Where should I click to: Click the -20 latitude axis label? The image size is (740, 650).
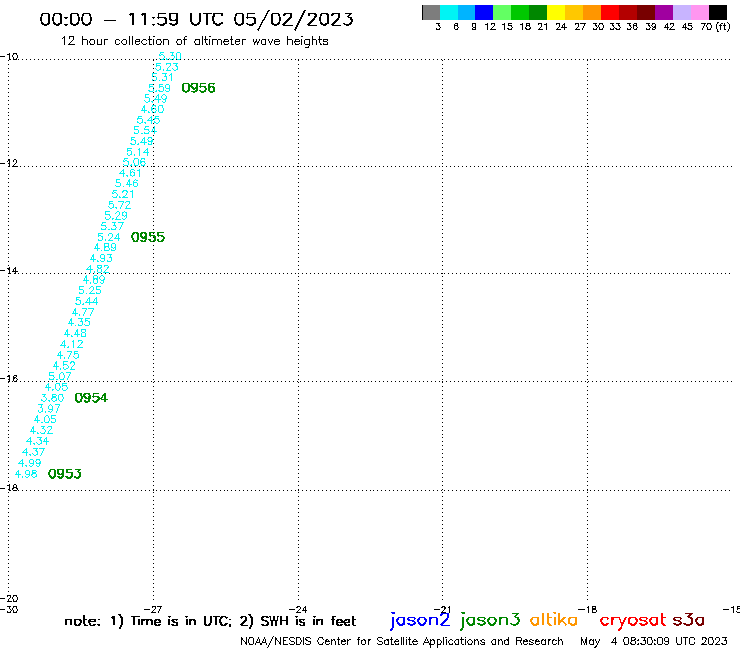click(x=9, y=599)
